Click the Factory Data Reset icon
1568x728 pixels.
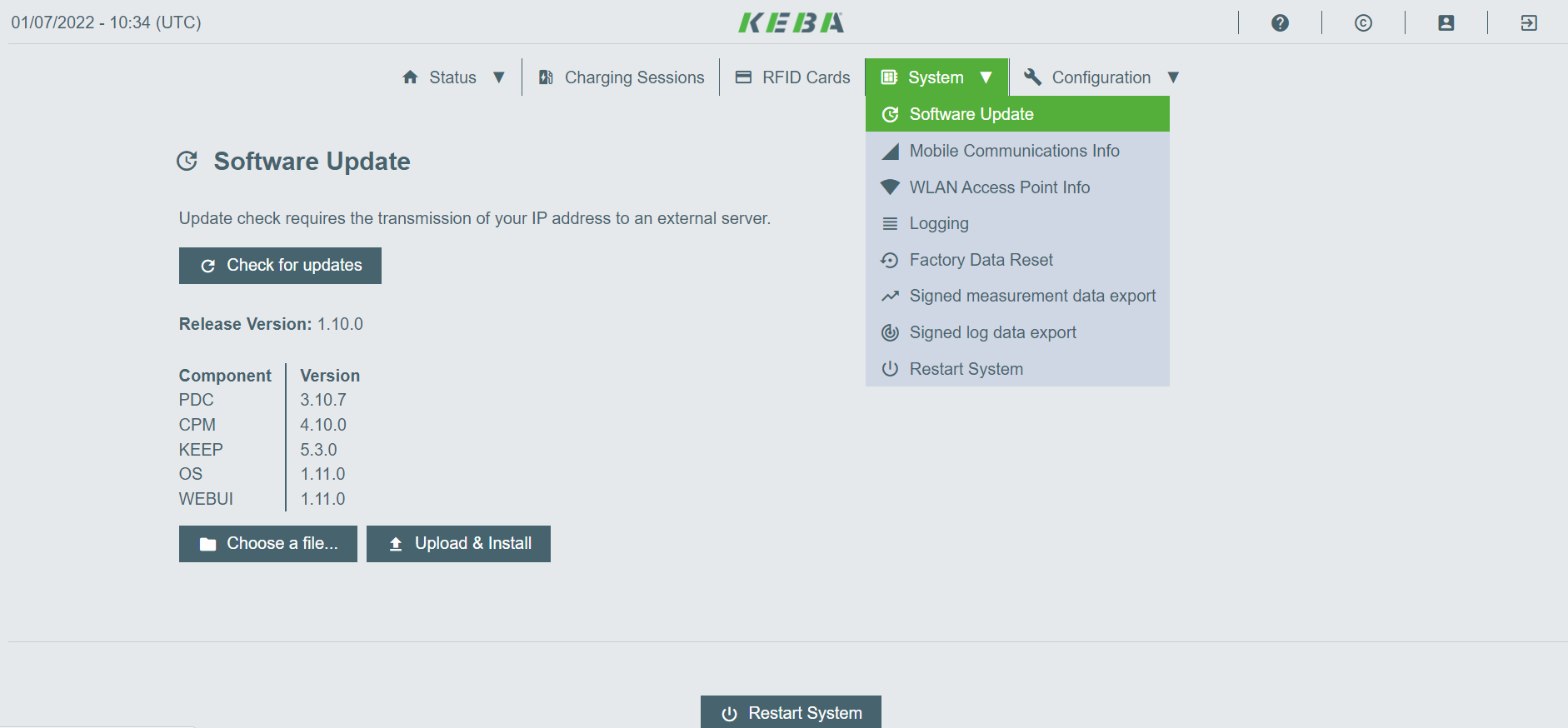890,260
